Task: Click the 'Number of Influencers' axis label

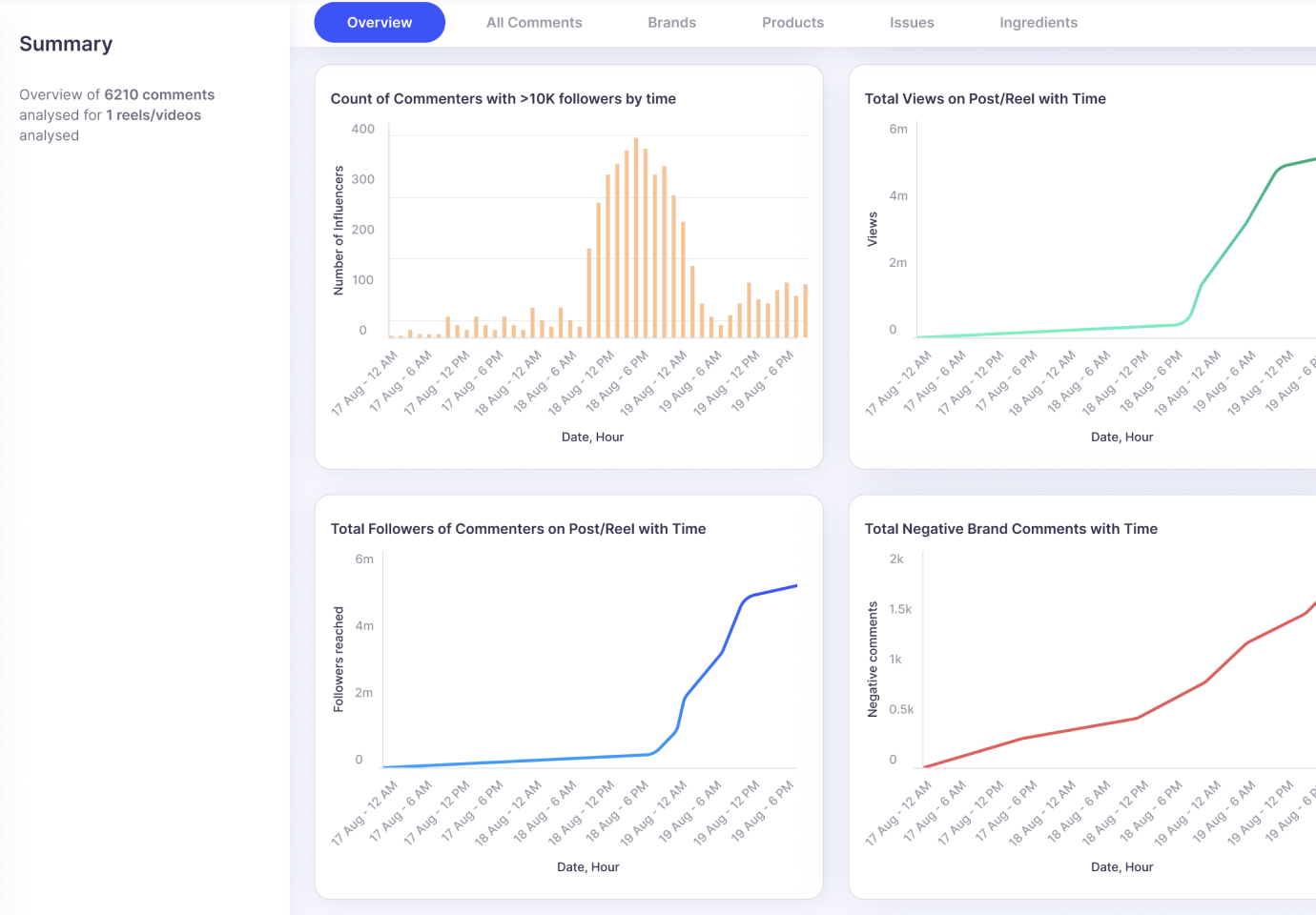Action: [339, 230]
